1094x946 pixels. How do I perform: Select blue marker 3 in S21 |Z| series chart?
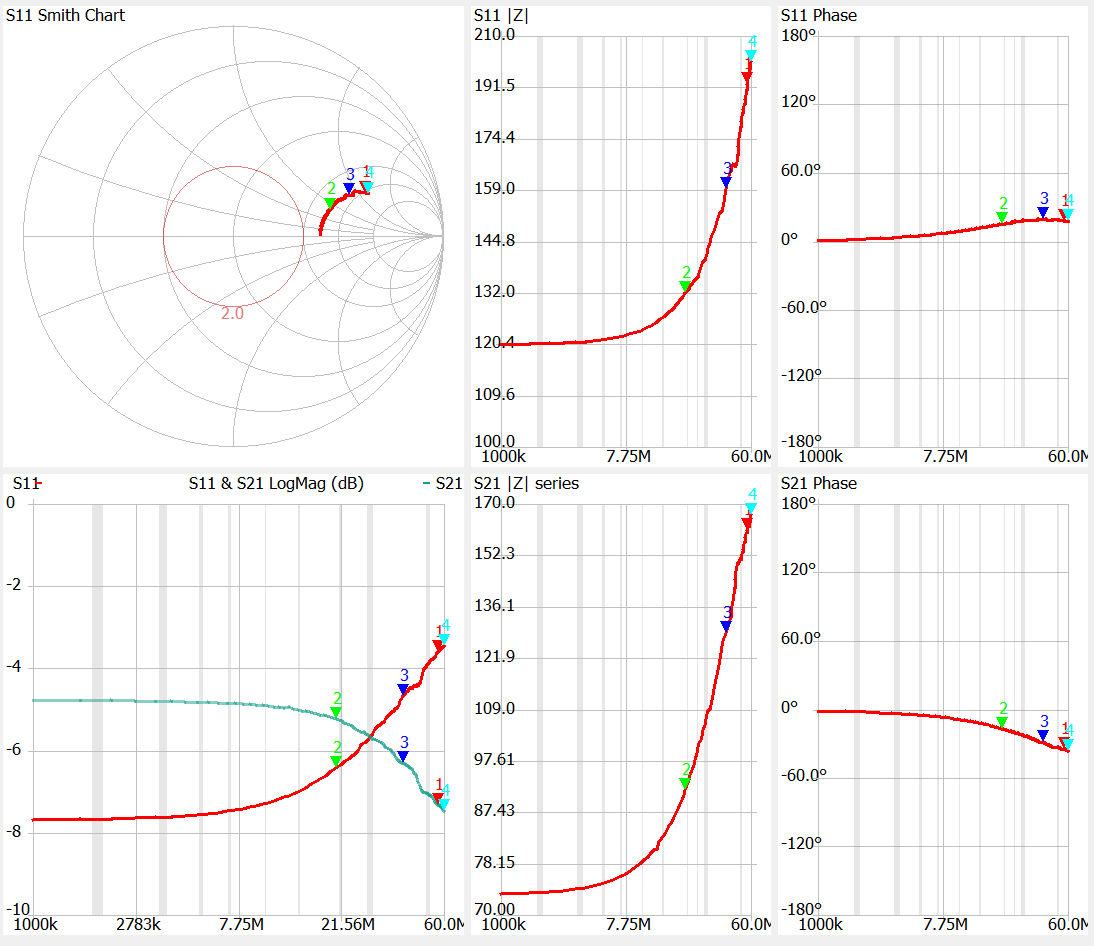click(x=726, y=626)
